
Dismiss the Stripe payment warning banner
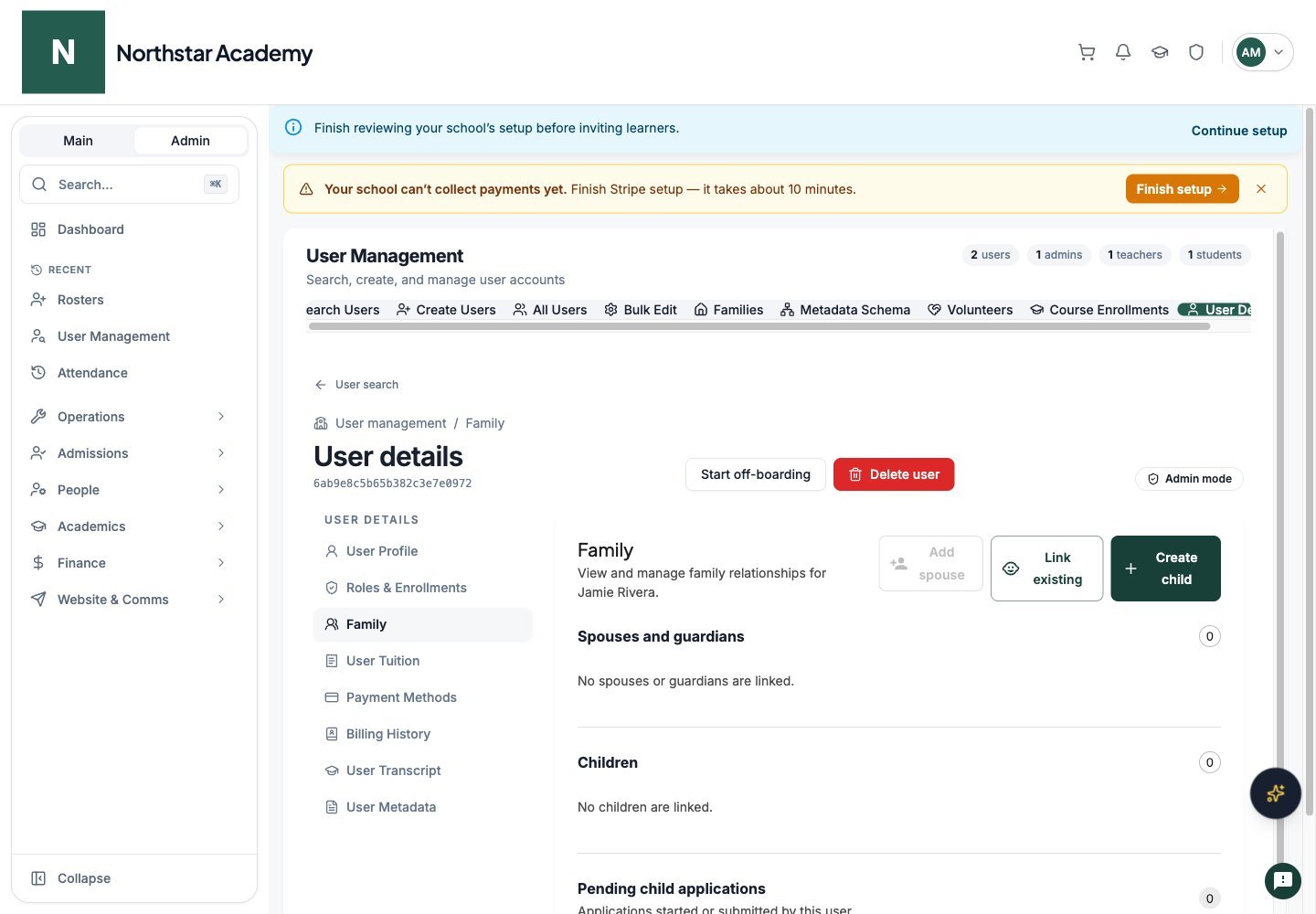pos(1261,189)
